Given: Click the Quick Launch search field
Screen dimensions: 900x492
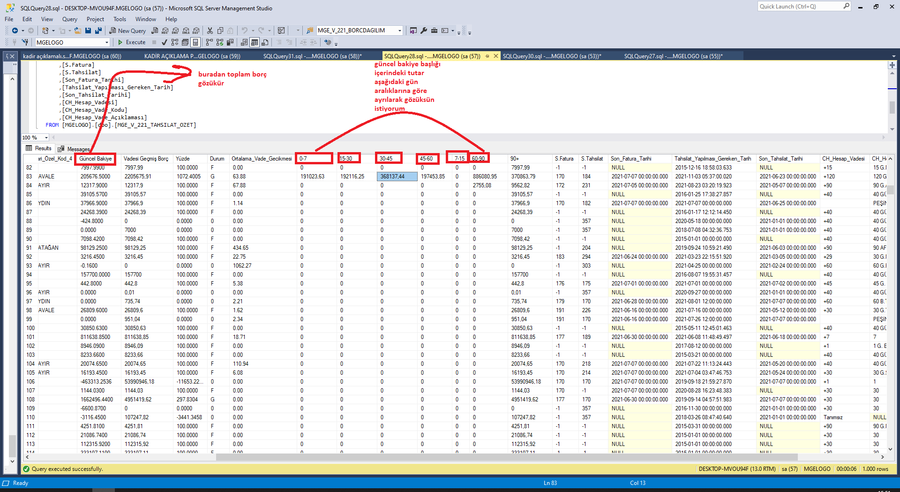Looking at the screenshot, I should [804, 7].
